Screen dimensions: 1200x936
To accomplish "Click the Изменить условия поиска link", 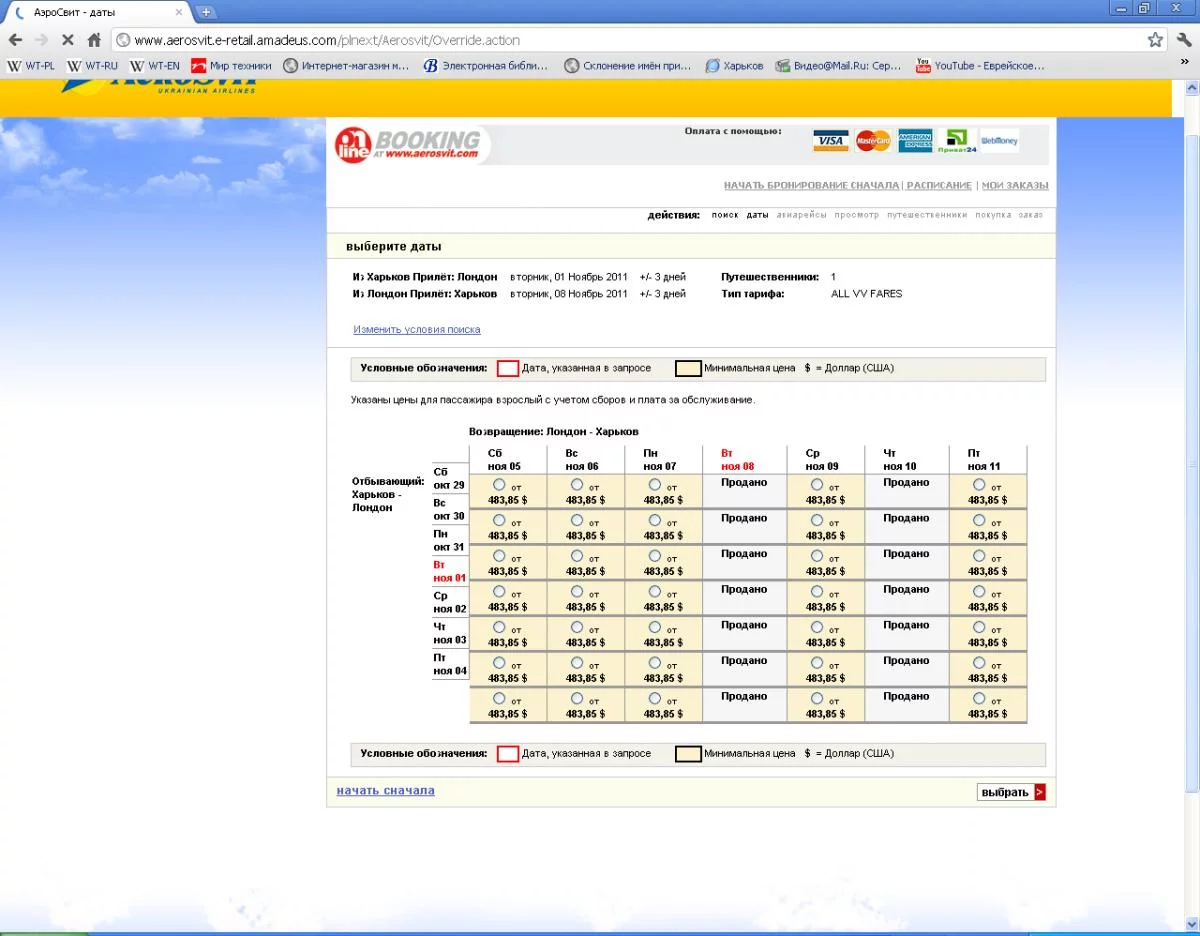I will [x=416, y=330].
